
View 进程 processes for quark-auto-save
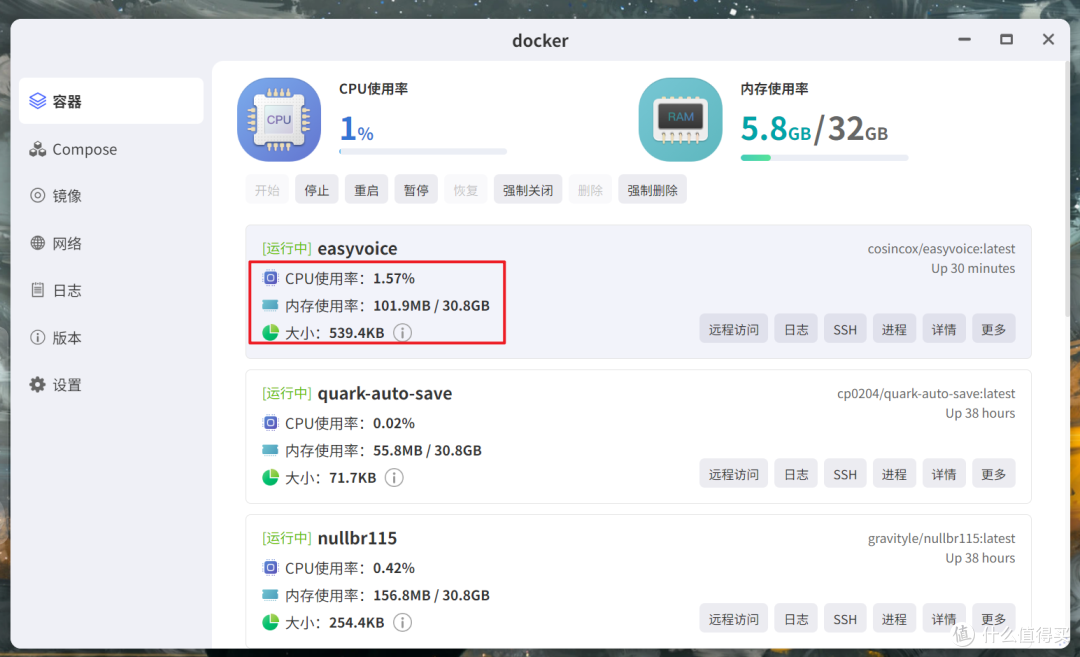[894, 474]
